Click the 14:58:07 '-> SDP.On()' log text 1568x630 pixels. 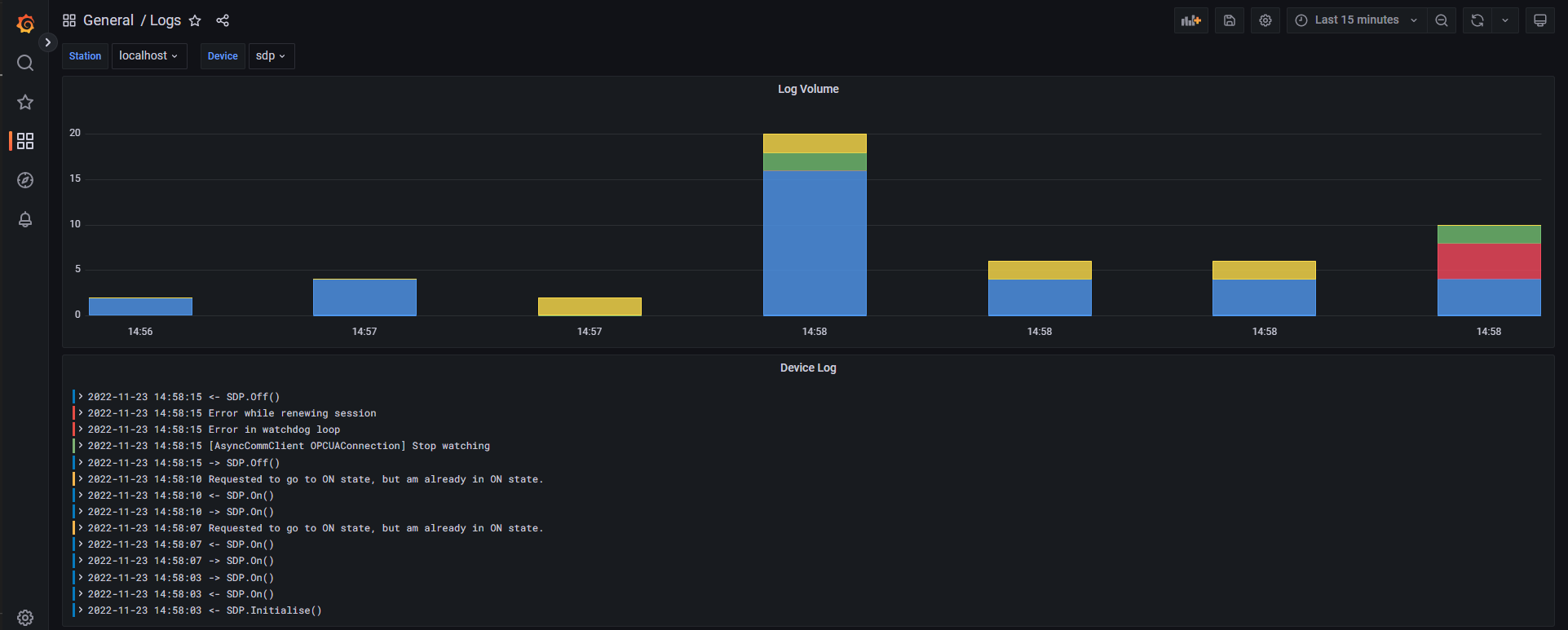coord(241,561)
